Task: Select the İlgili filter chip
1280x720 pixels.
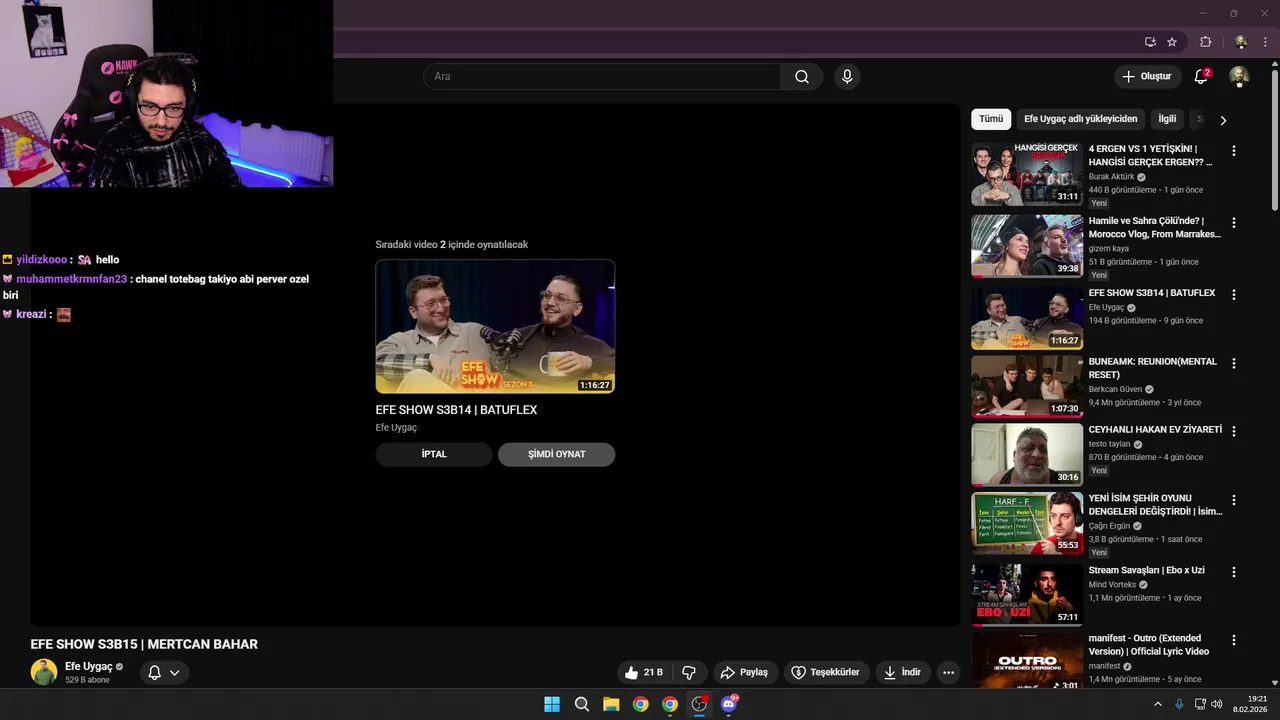Action: coord(1167,119)
